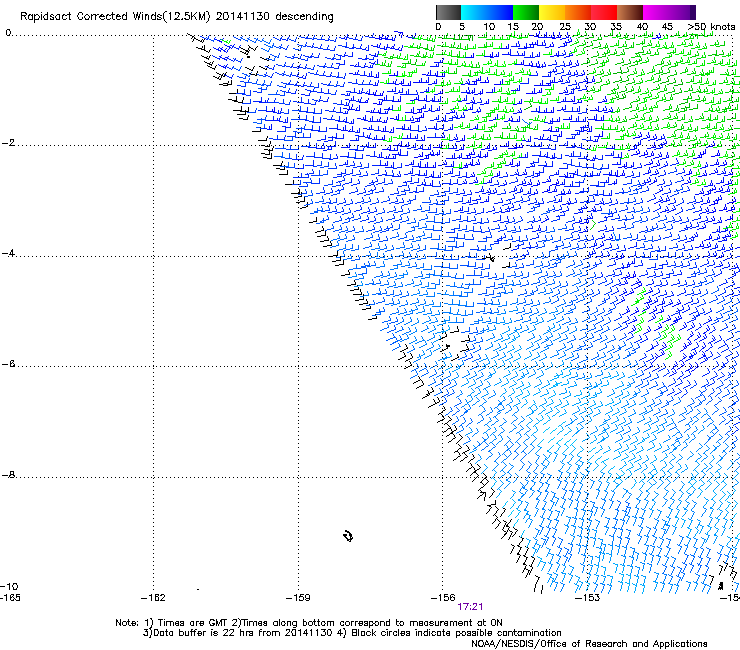Image resolution: width=740 pixels, height=650 pixels.
Task: Click the magenta 40-45 knots color swatch
Action: tap(656, 12)
